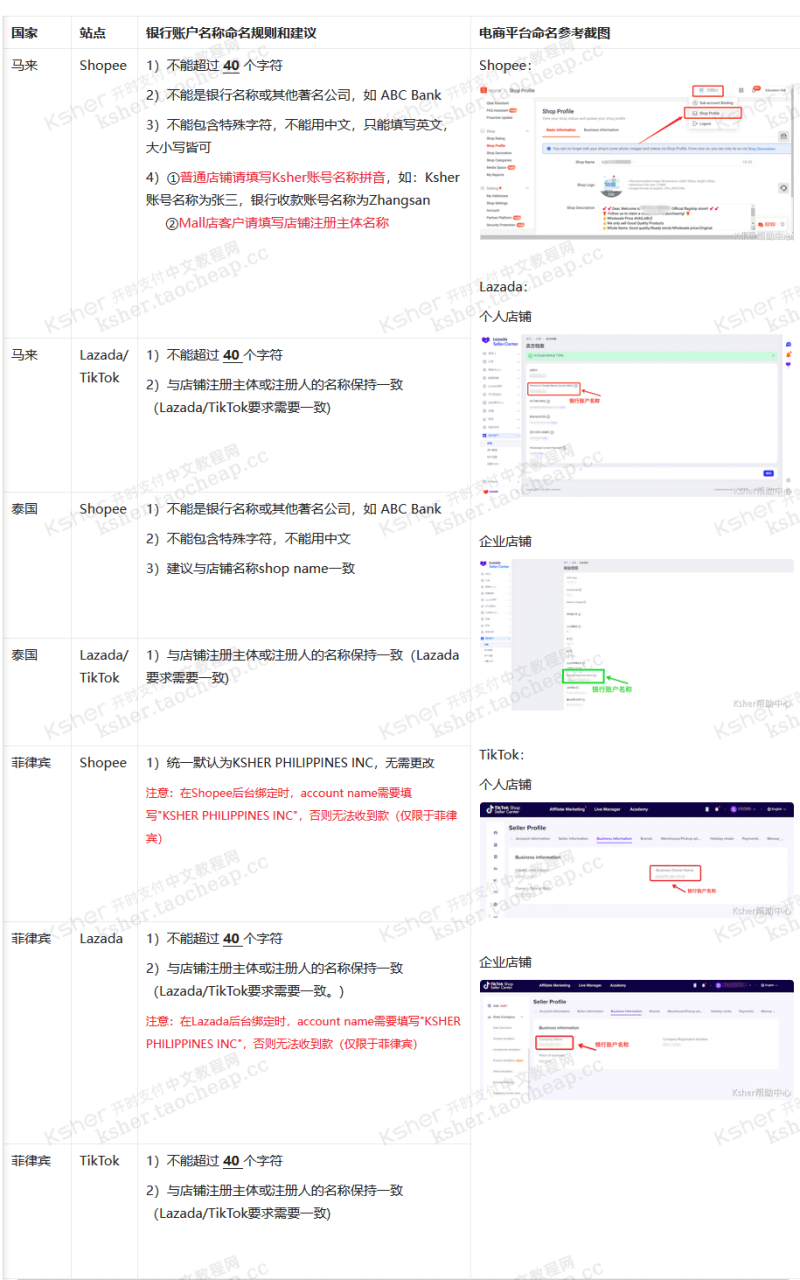Screen dimensions: 800x1280
Task: Click the Shopee logo in the Shopee screenshot
Action: pyautogui.click(x=484, y=90)
